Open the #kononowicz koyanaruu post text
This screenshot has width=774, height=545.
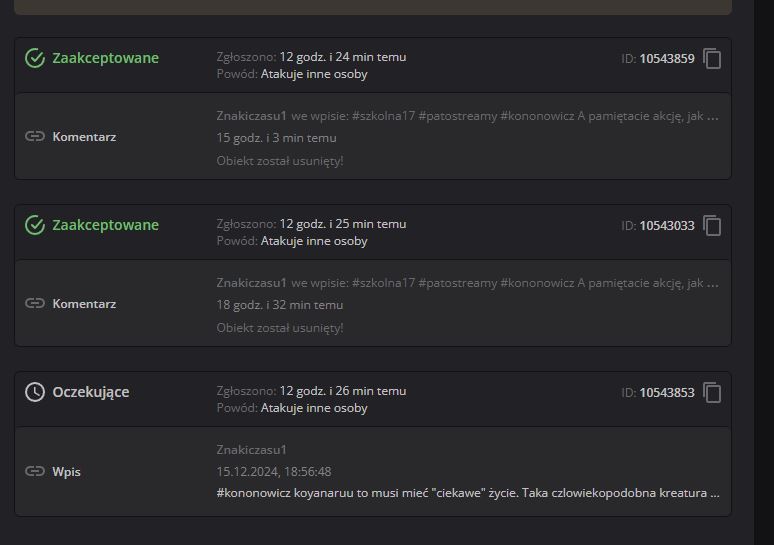[467, 493]
